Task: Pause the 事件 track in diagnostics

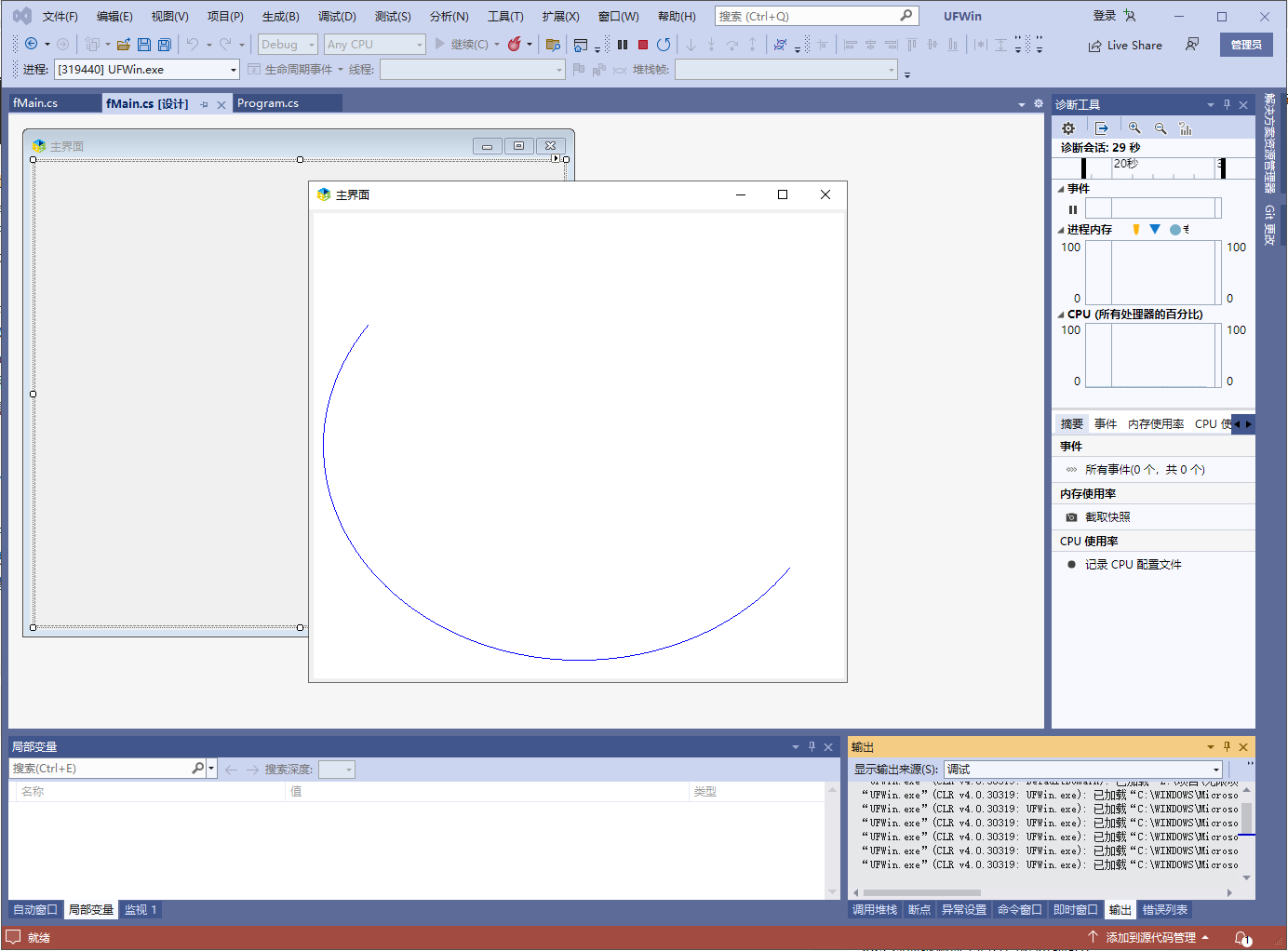Action: pyautogui.click(x=1073, y=209)
